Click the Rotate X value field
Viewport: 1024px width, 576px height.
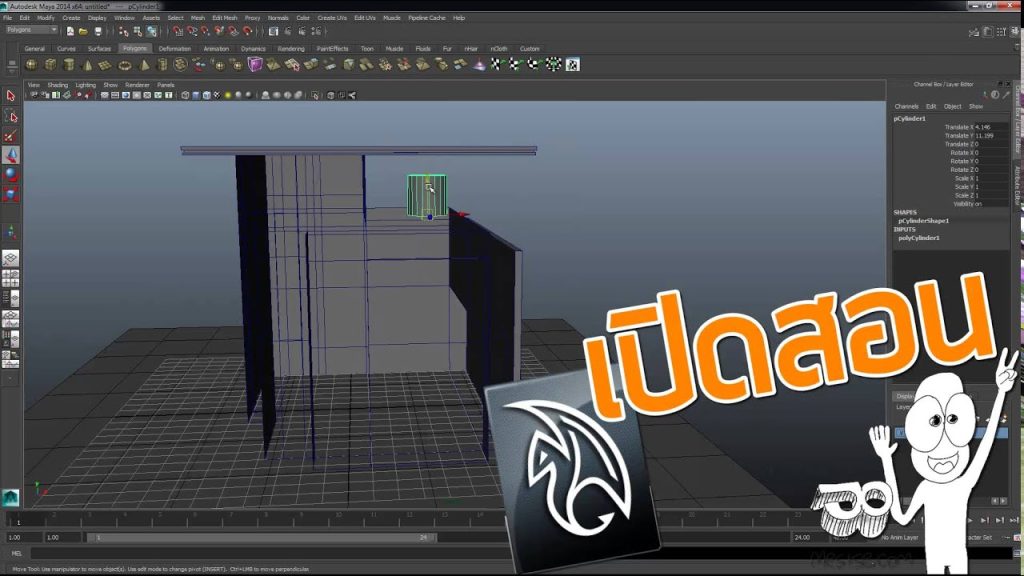(990, 153)
